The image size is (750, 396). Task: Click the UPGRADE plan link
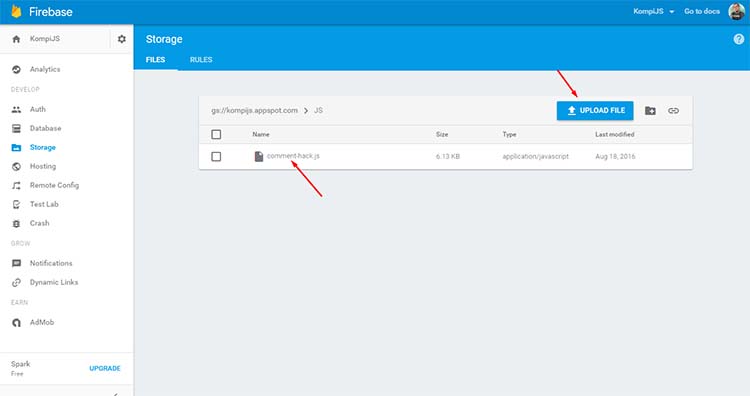[x=105, y=368]
